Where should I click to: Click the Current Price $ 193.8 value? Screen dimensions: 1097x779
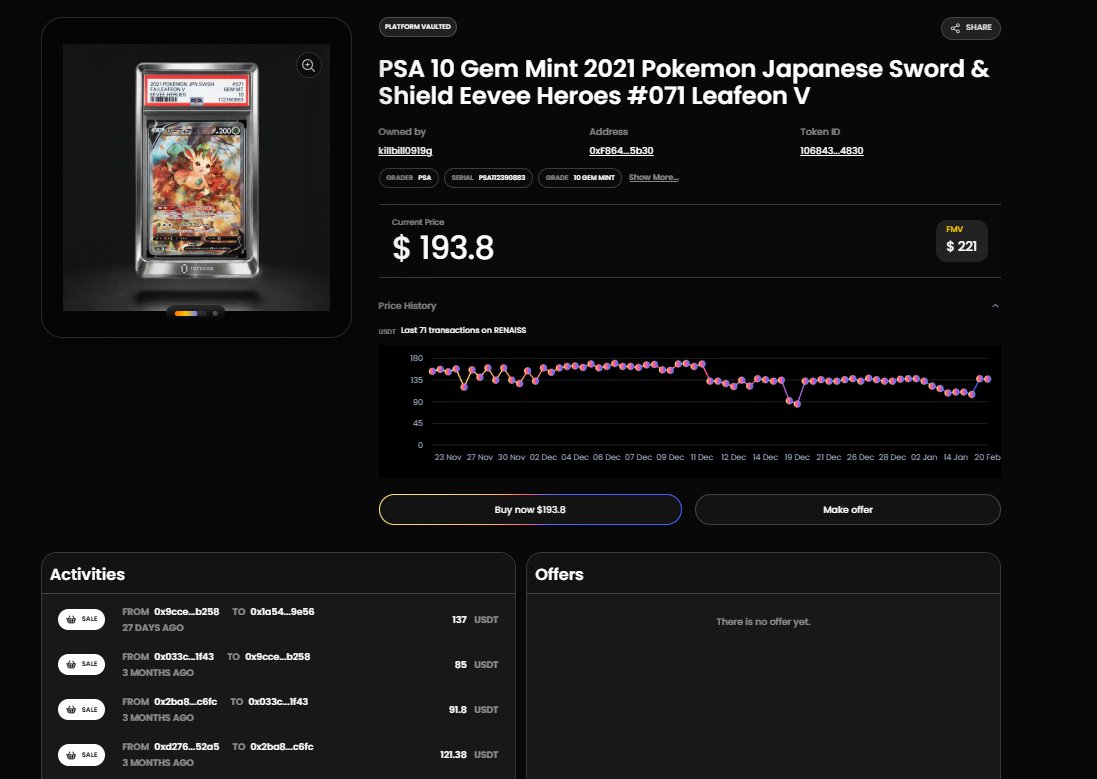pos(443,248)
